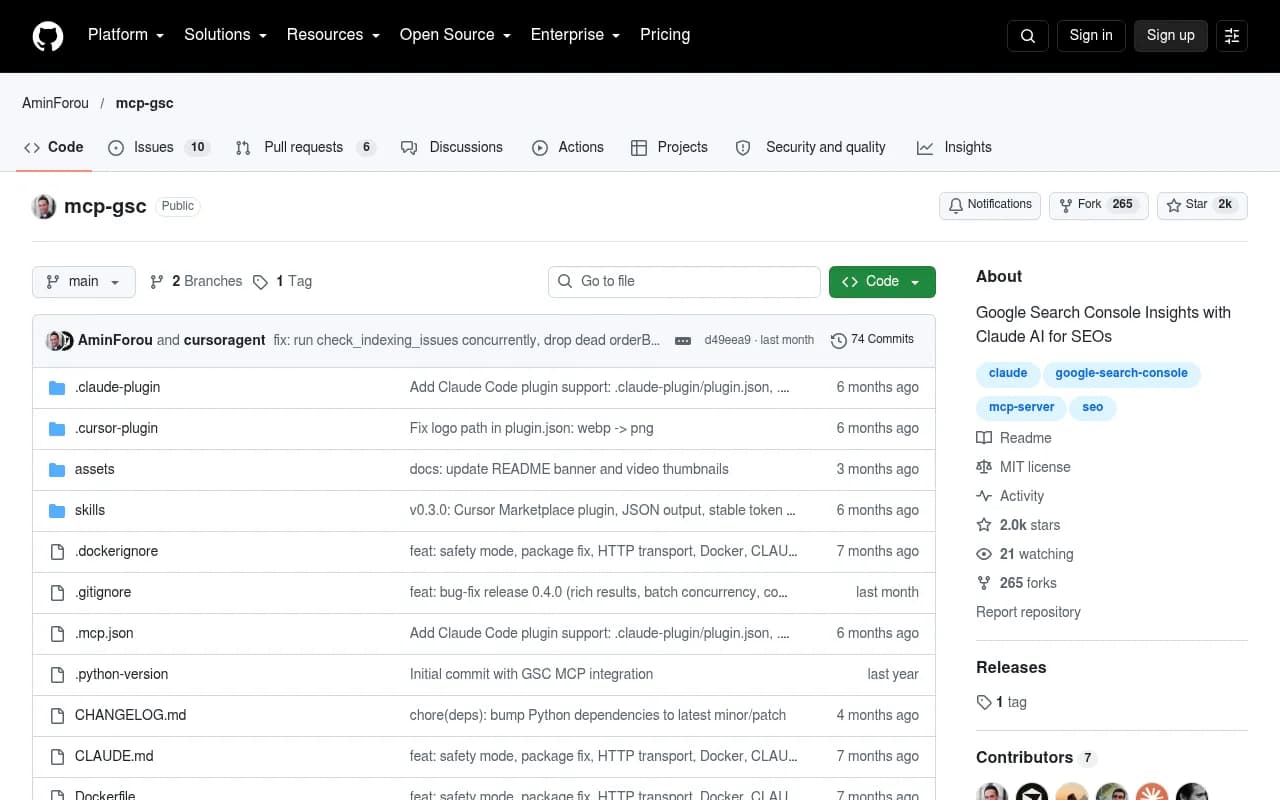Image resolution: width=1280 pixels, height=800 pixels.
Task: Click the .gitignore file icon
Action: pyautogui.click(x=57, y=592)
